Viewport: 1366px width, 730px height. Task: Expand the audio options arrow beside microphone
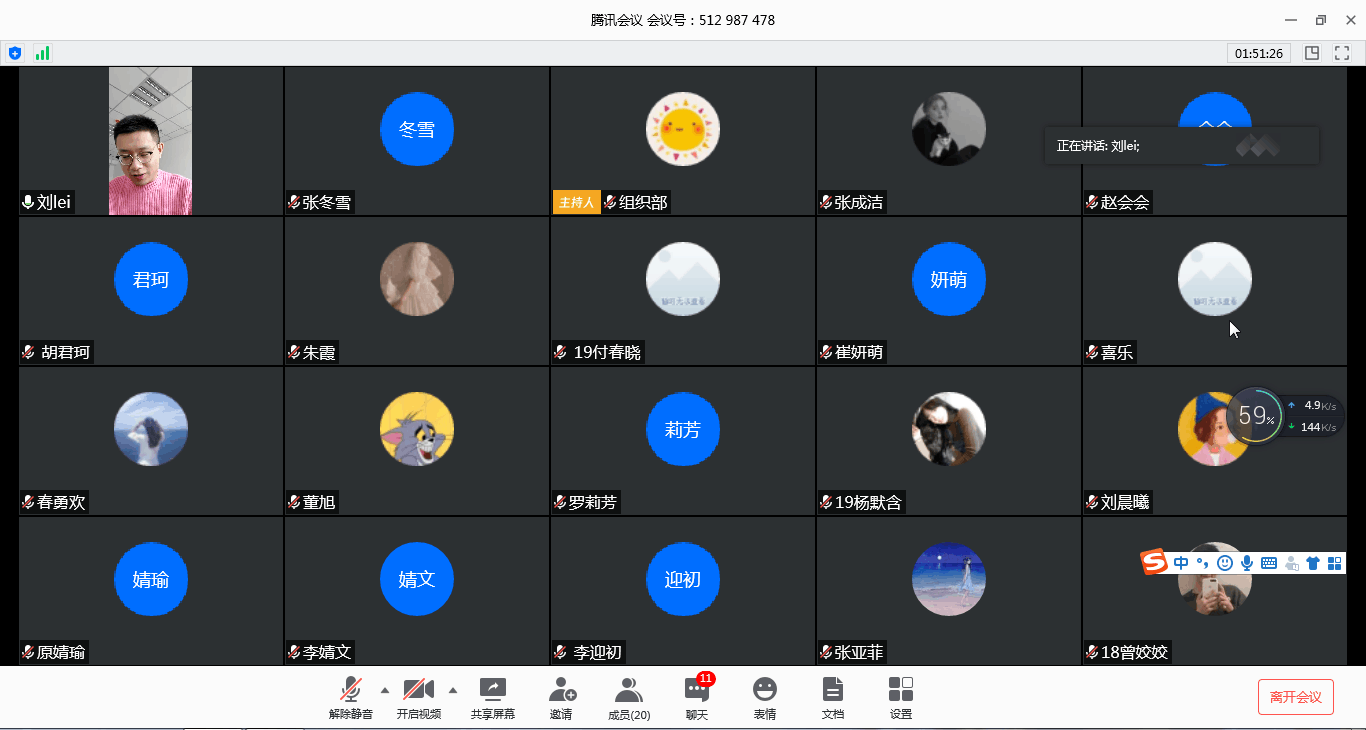tap(385, 690)
